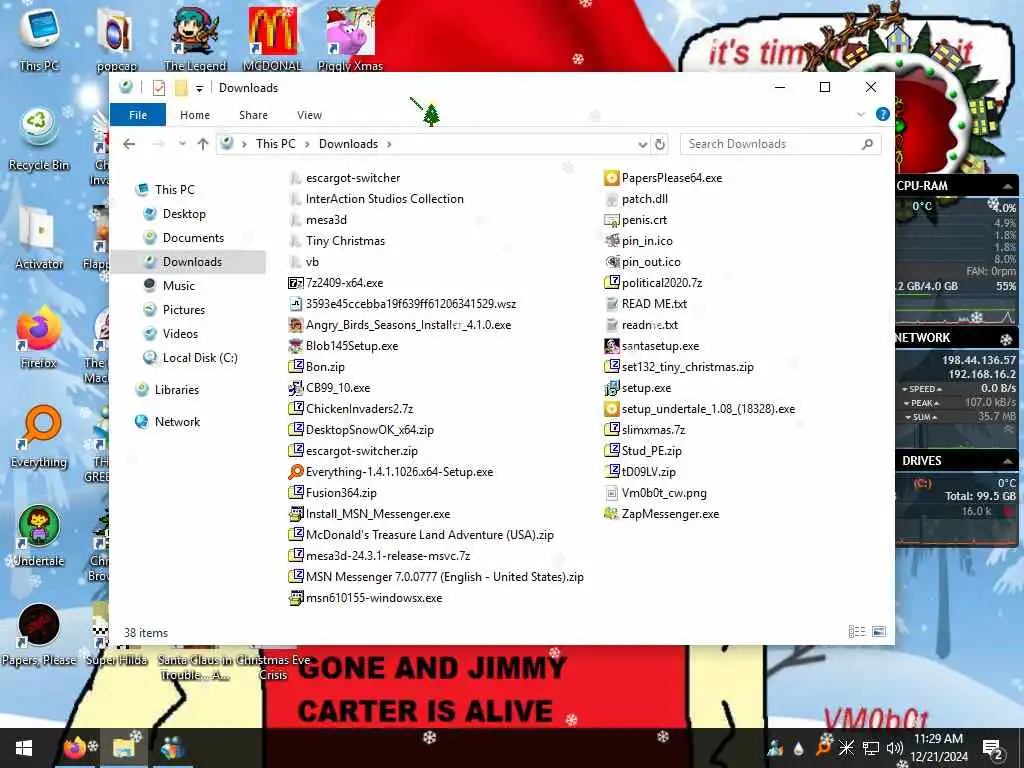Select ZapMessenger.exe icon
This screenshot has height=768, width=1024.
point(611,514)
